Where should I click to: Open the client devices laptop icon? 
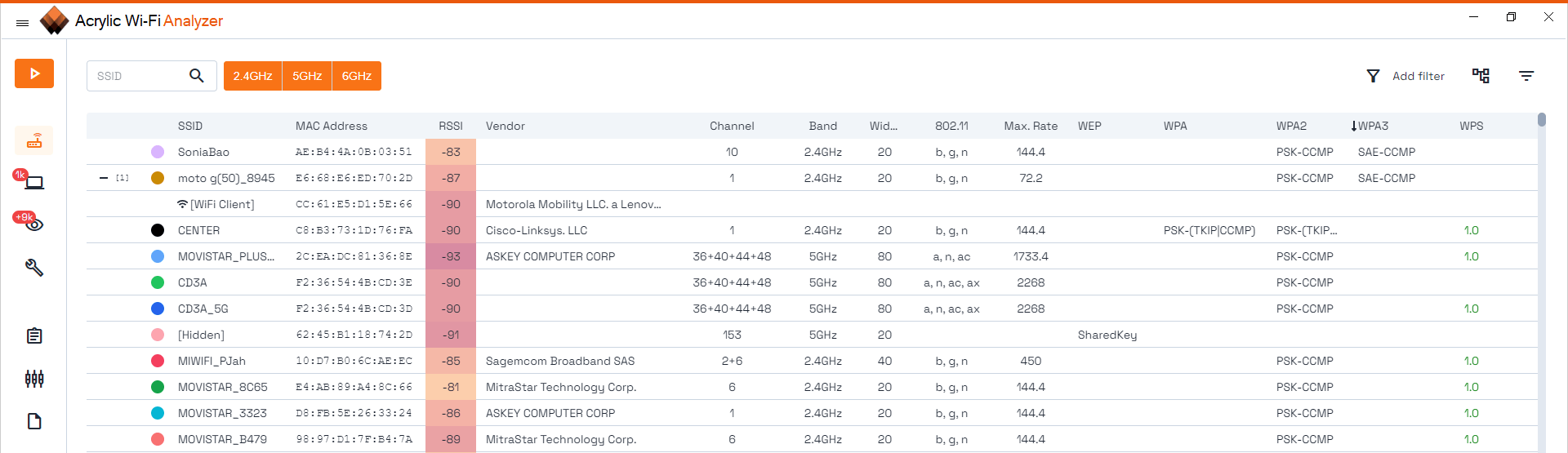click(33, 182)
